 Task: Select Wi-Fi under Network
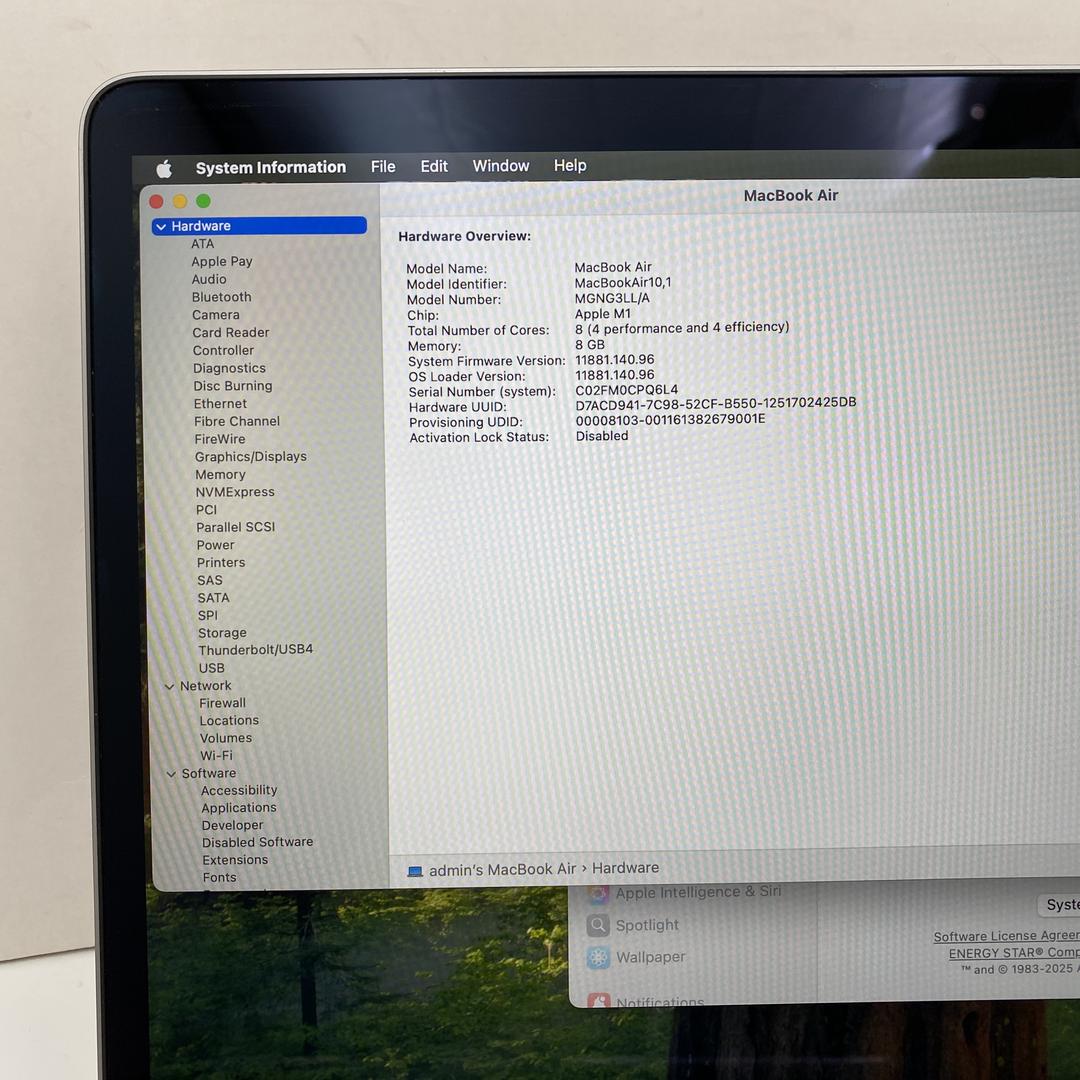click(216, 756)
